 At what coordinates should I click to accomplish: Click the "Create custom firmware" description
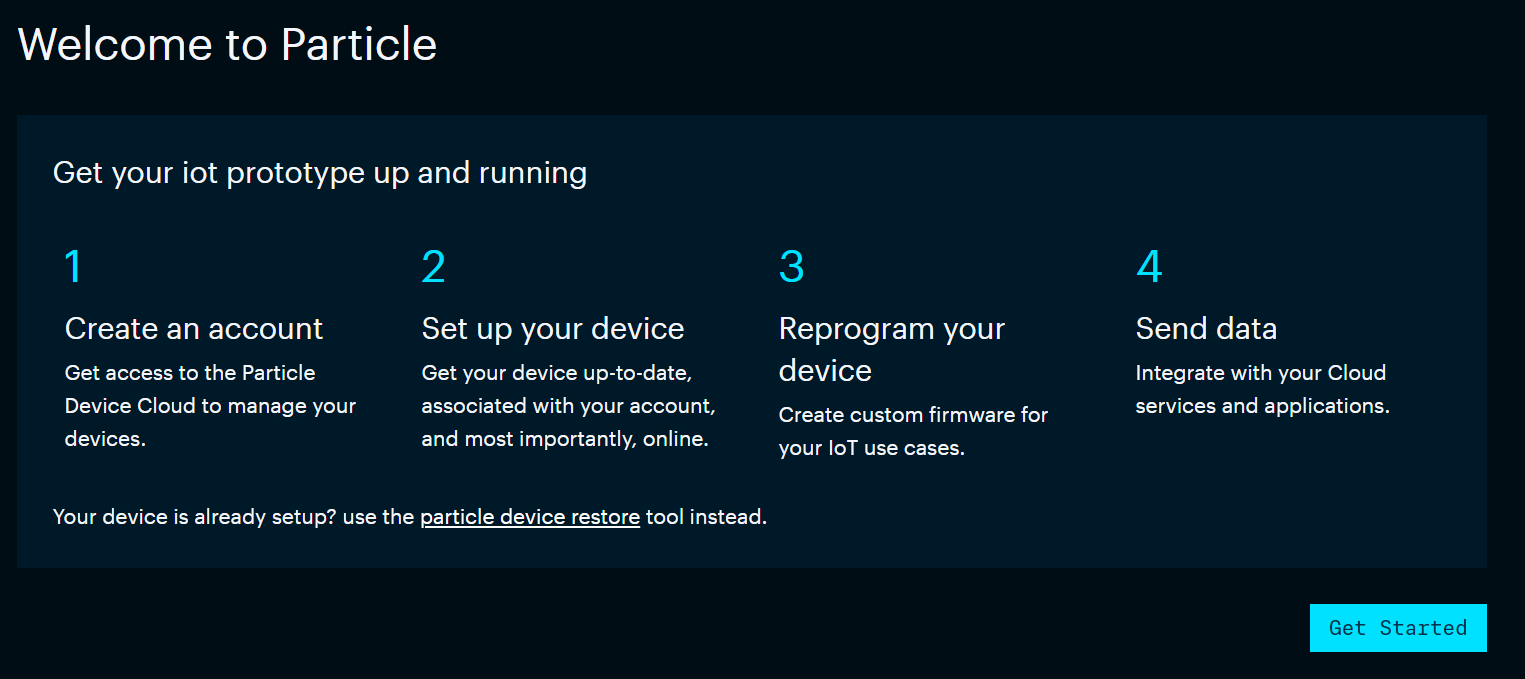pos(913,431)
